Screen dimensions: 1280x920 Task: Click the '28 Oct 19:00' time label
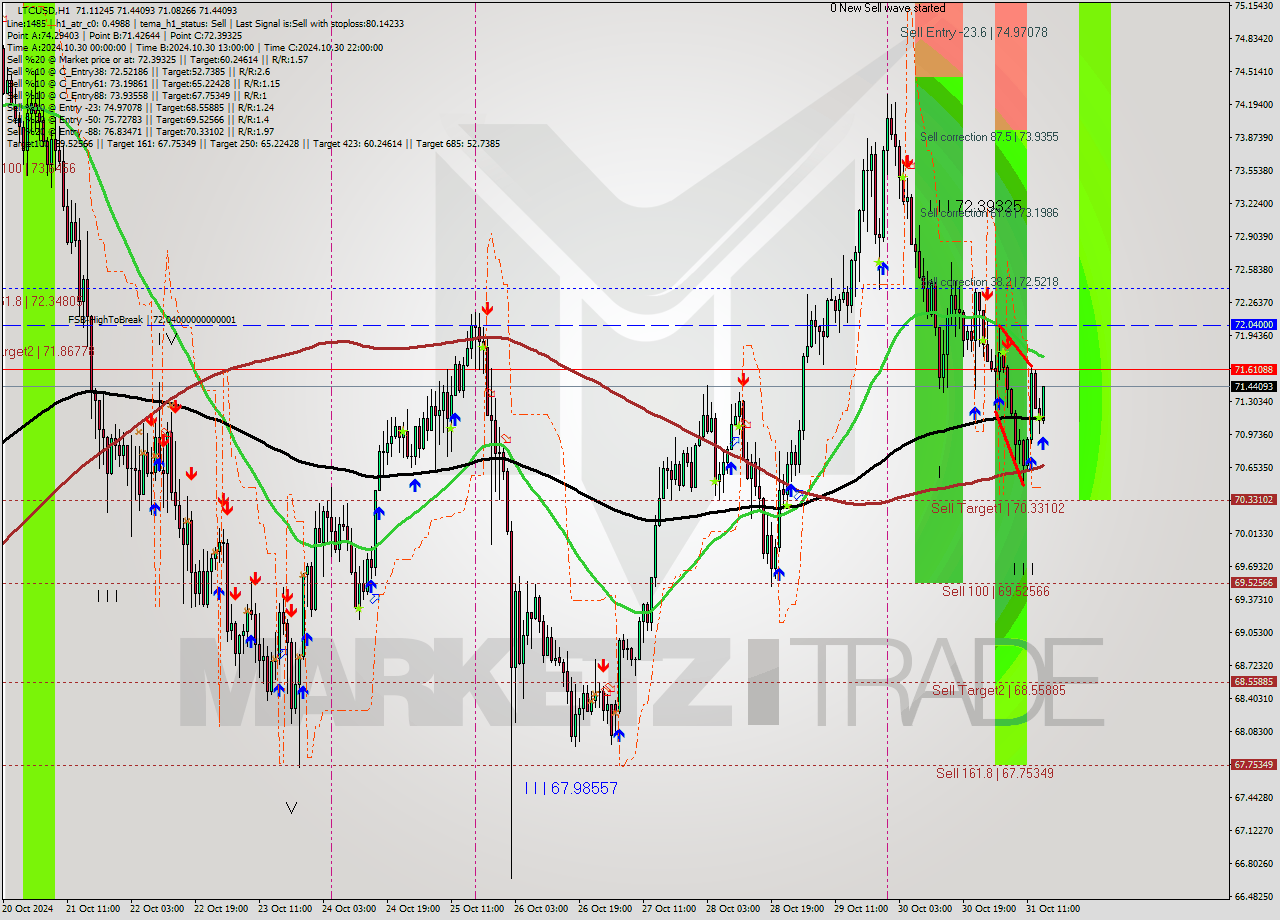pyautogui.click(x=797, y=909)
